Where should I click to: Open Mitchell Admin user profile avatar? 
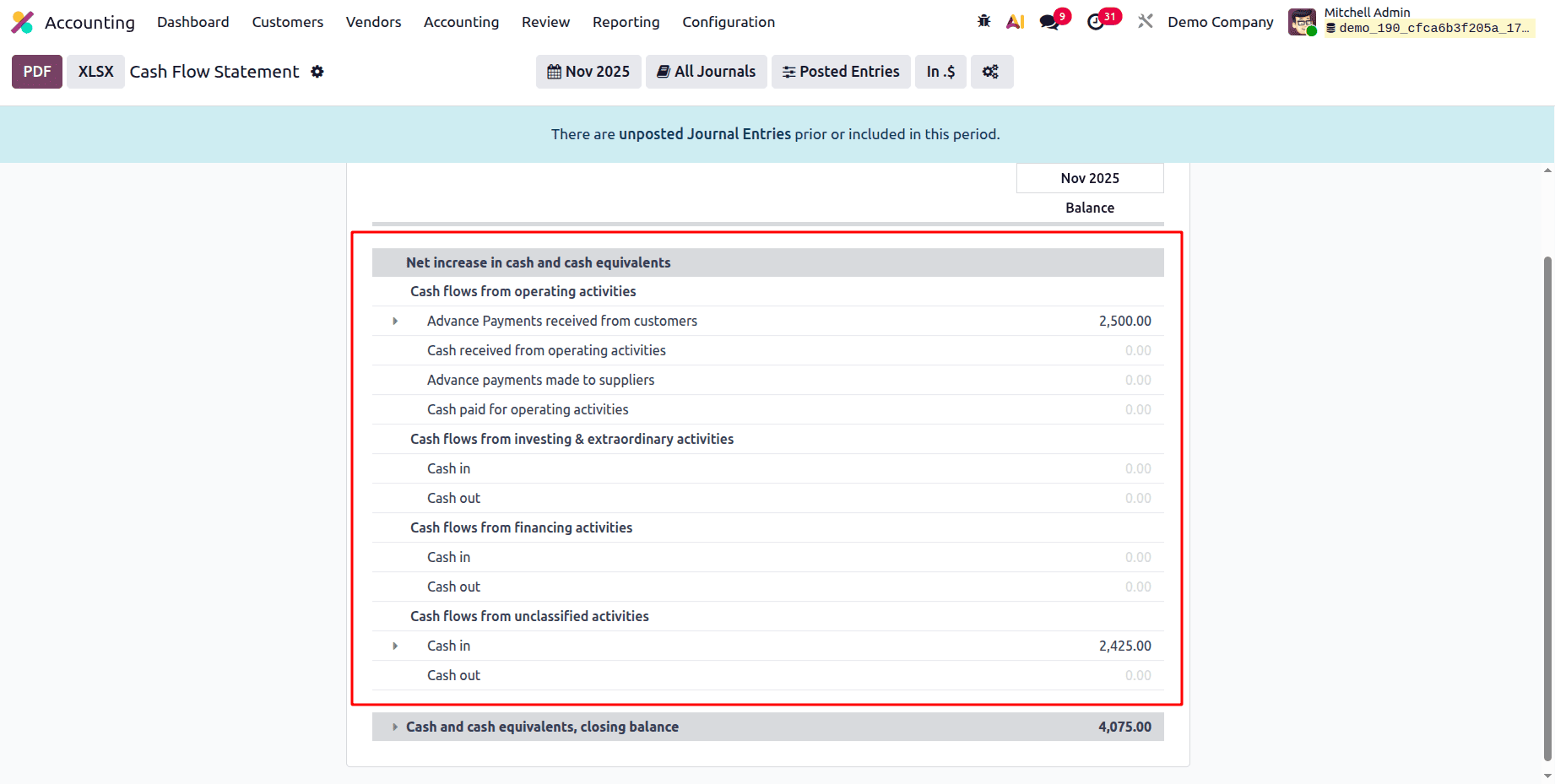point(1303,20)
